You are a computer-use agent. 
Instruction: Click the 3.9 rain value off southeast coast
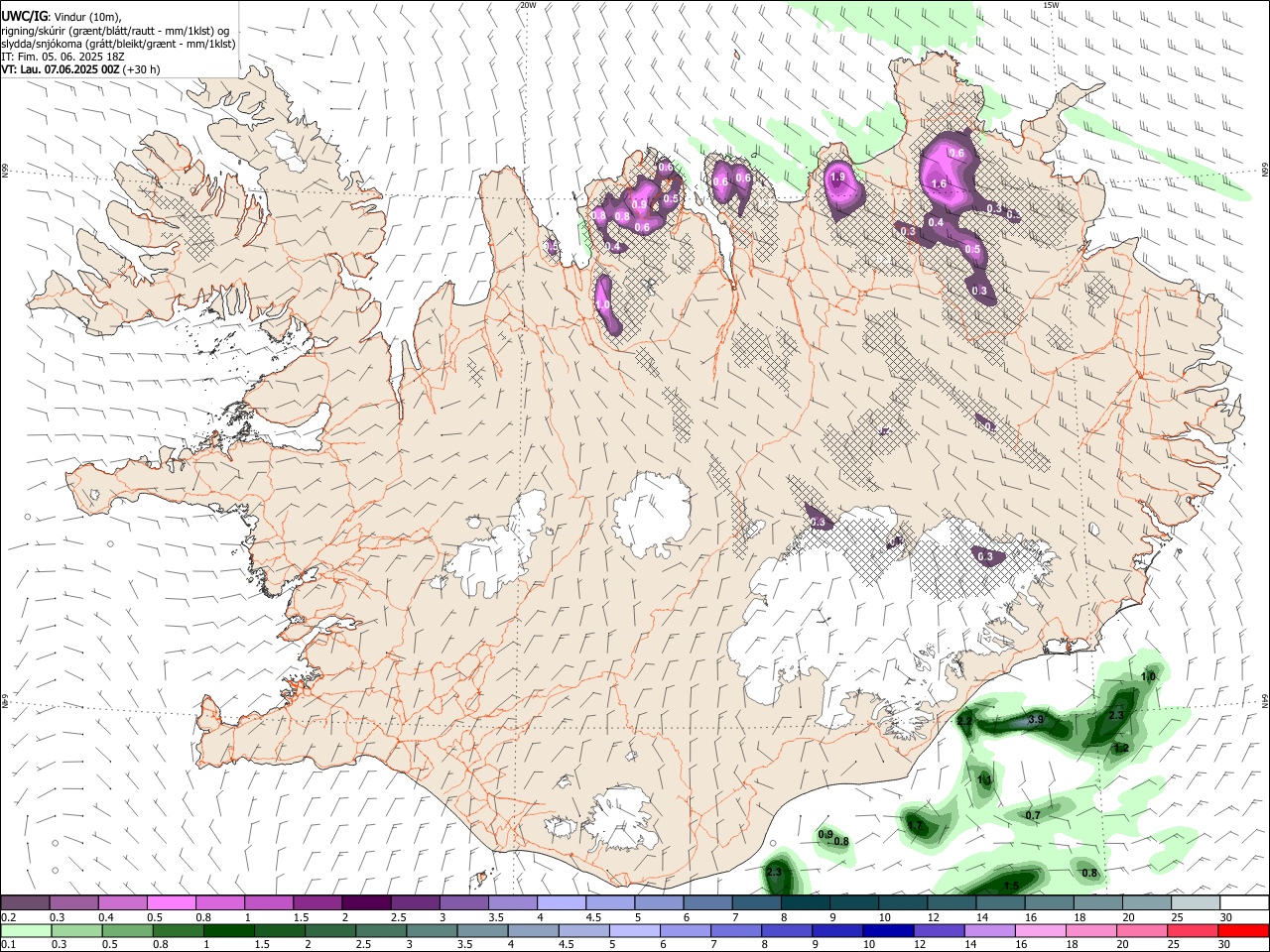coord(1036,719)
